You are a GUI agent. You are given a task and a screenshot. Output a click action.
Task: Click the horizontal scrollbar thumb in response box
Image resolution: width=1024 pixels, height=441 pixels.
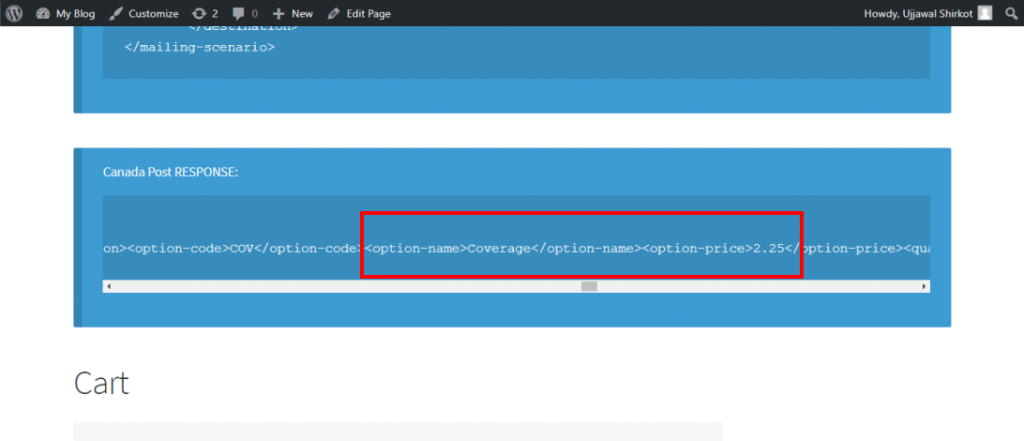click(589, 286)
